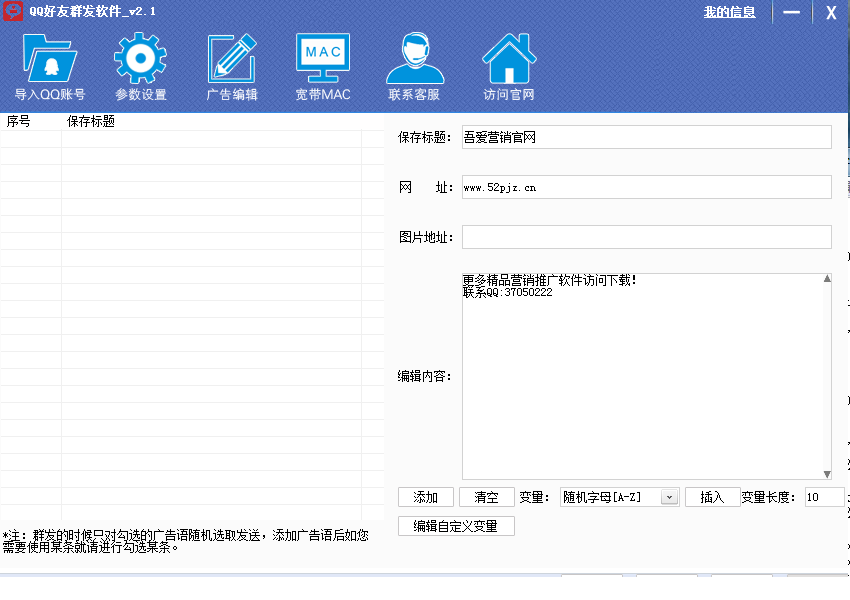The image size is (850, 600).
Task: Click scroll down arrow of content area
Action: point(827,474)
